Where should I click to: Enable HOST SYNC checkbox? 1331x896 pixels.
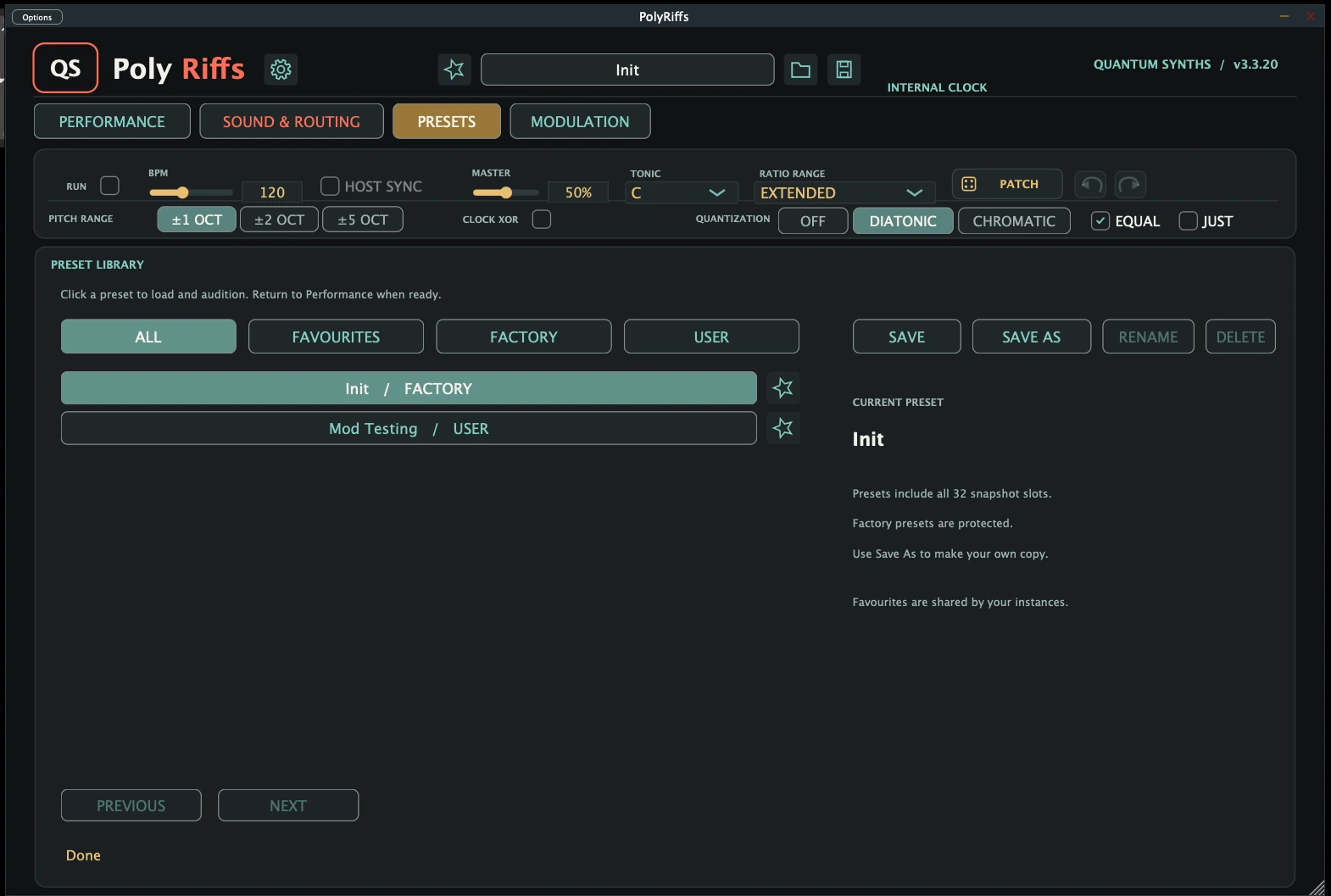click(x=330, y=186)
